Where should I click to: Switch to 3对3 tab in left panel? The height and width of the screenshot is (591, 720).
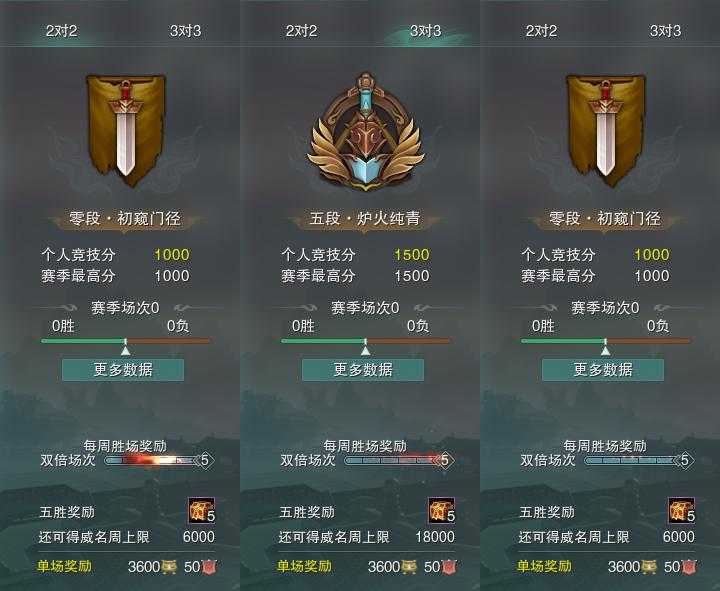pos(186,31)
